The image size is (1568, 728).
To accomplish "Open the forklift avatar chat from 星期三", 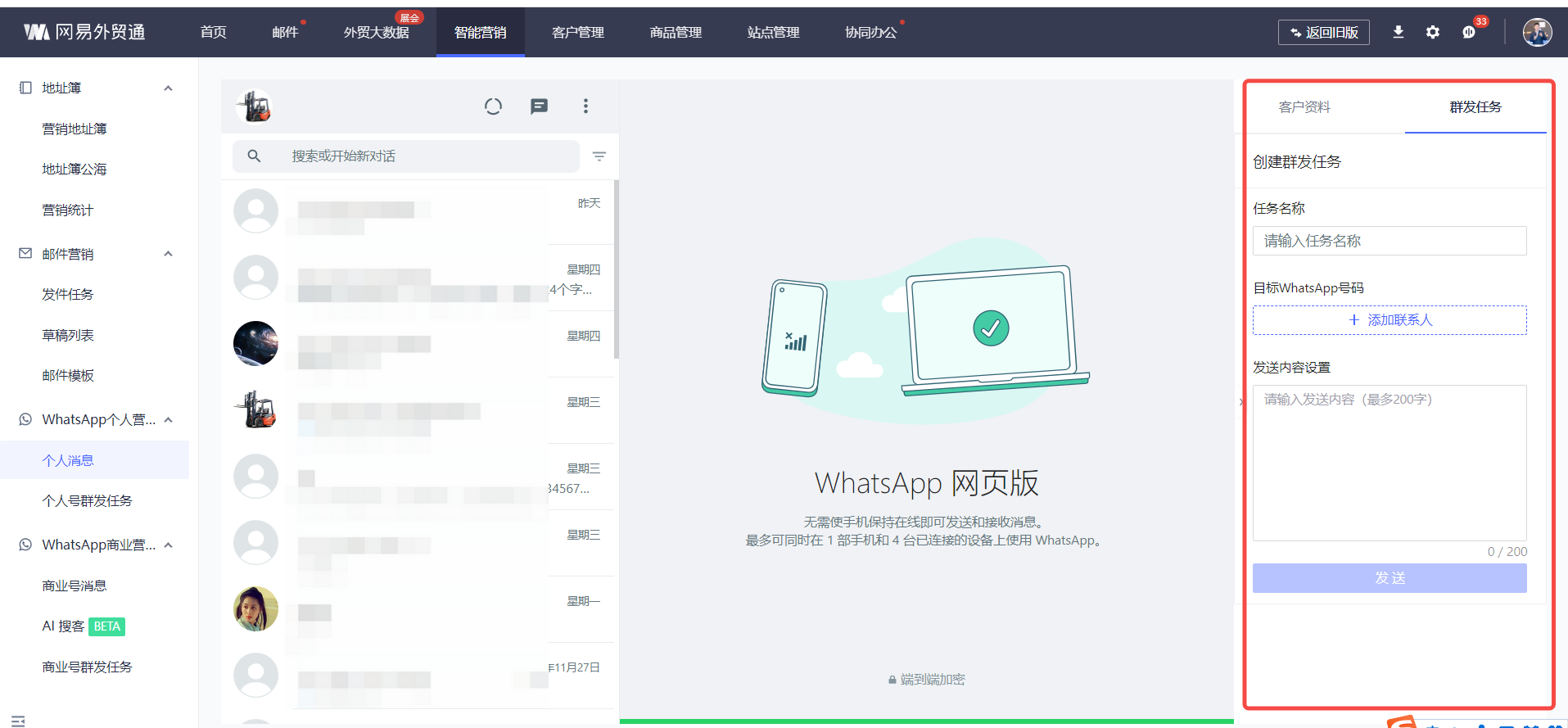I will (255, 409).
